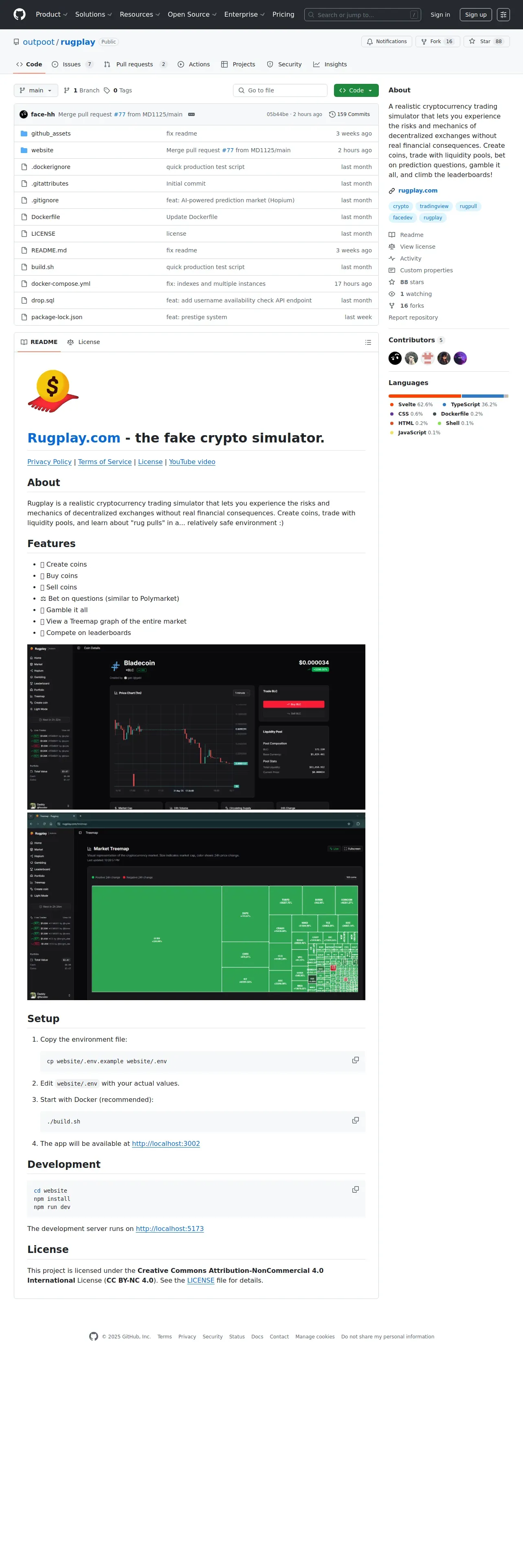Switch to the Security tab

click(284, 65)
